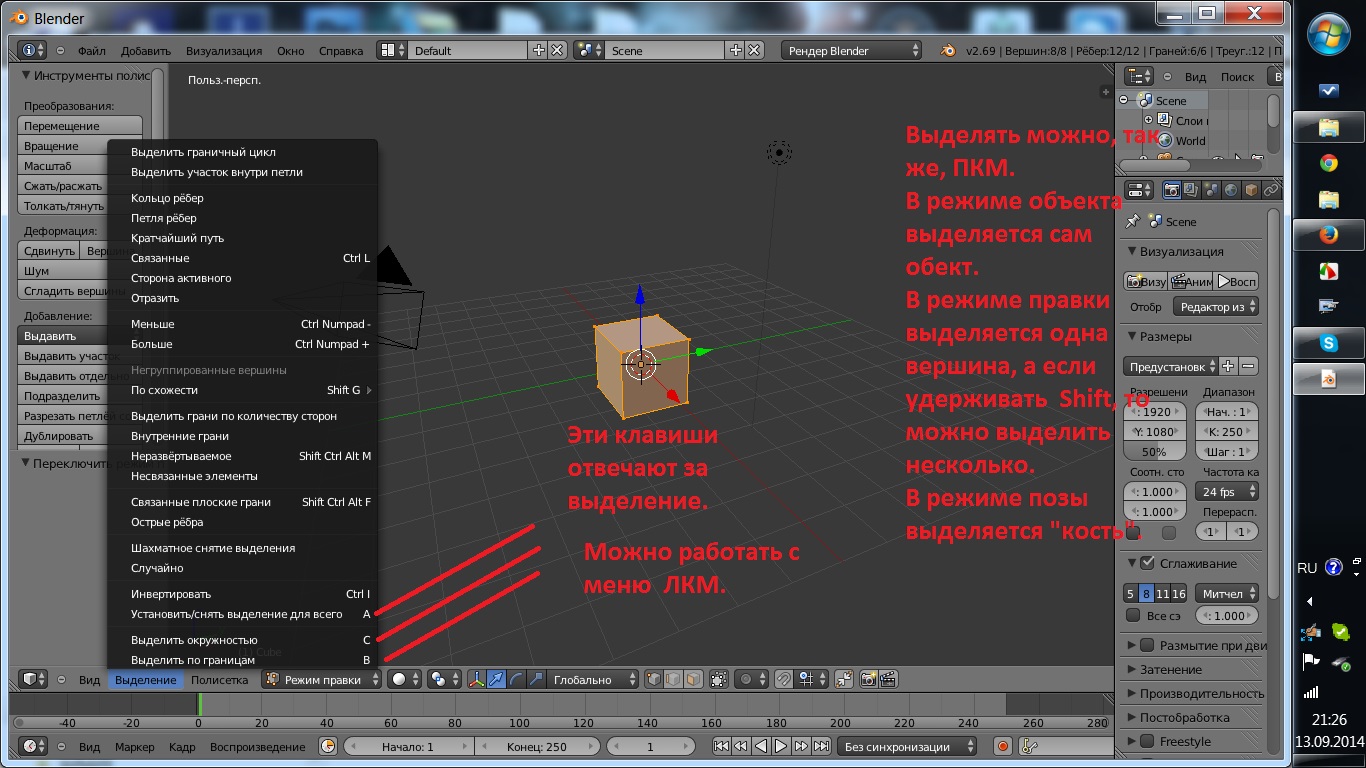Enable the Все сэ checkbox
The height and width of the screenshot is (768, 1366).
pyautogui.click(x=1133, y=615)
